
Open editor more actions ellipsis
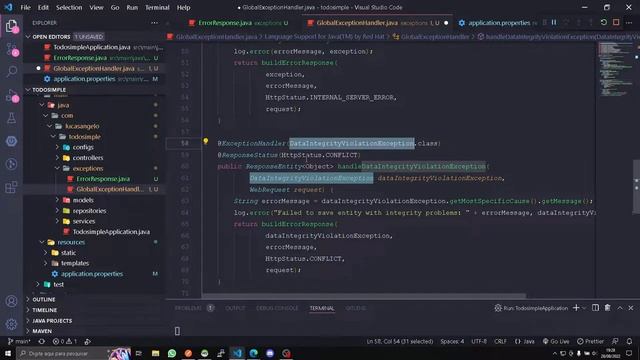pyautogui.click(x=629, y=22)
